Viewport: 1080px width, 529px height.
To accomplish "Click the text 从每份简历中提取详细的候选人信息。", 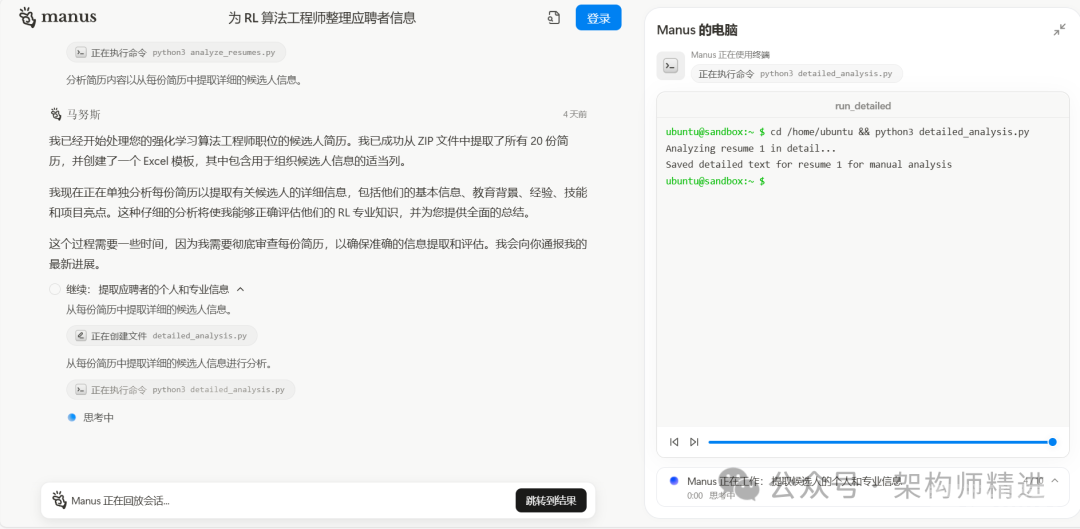I will [149, 309].
